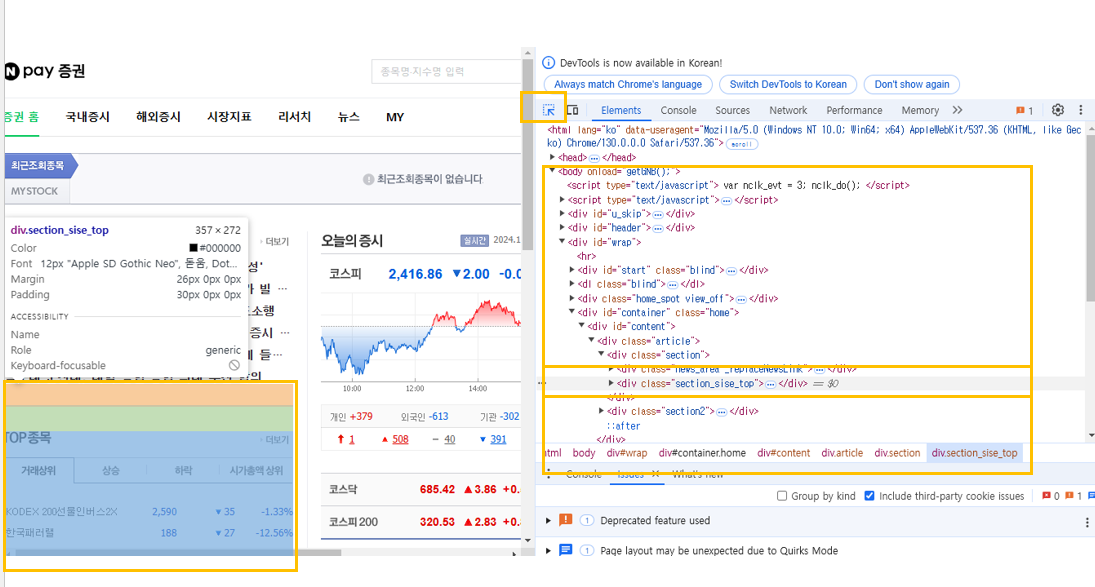Click the info icon beside Korean notice

[x=549, y=63]
